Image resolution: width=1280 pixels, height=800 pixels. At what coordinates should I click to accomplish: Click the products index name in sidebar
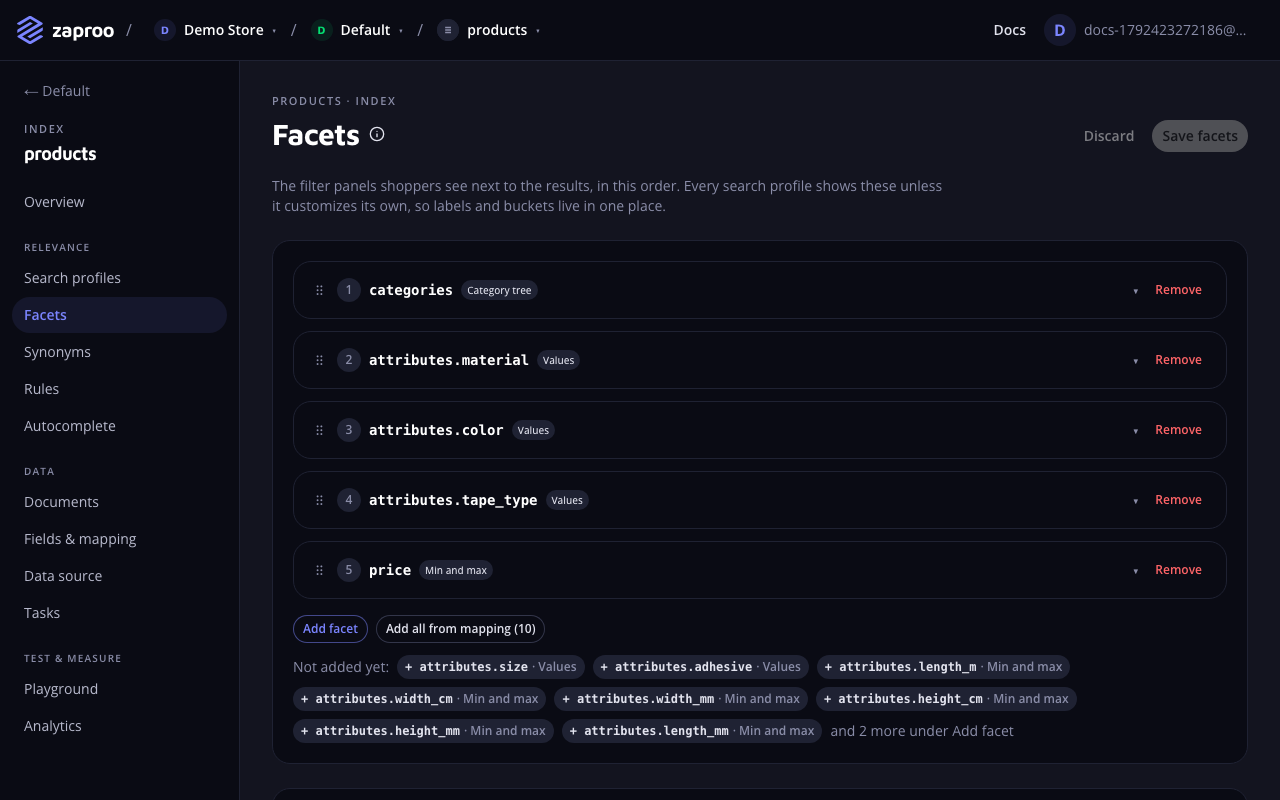point(60,154)
